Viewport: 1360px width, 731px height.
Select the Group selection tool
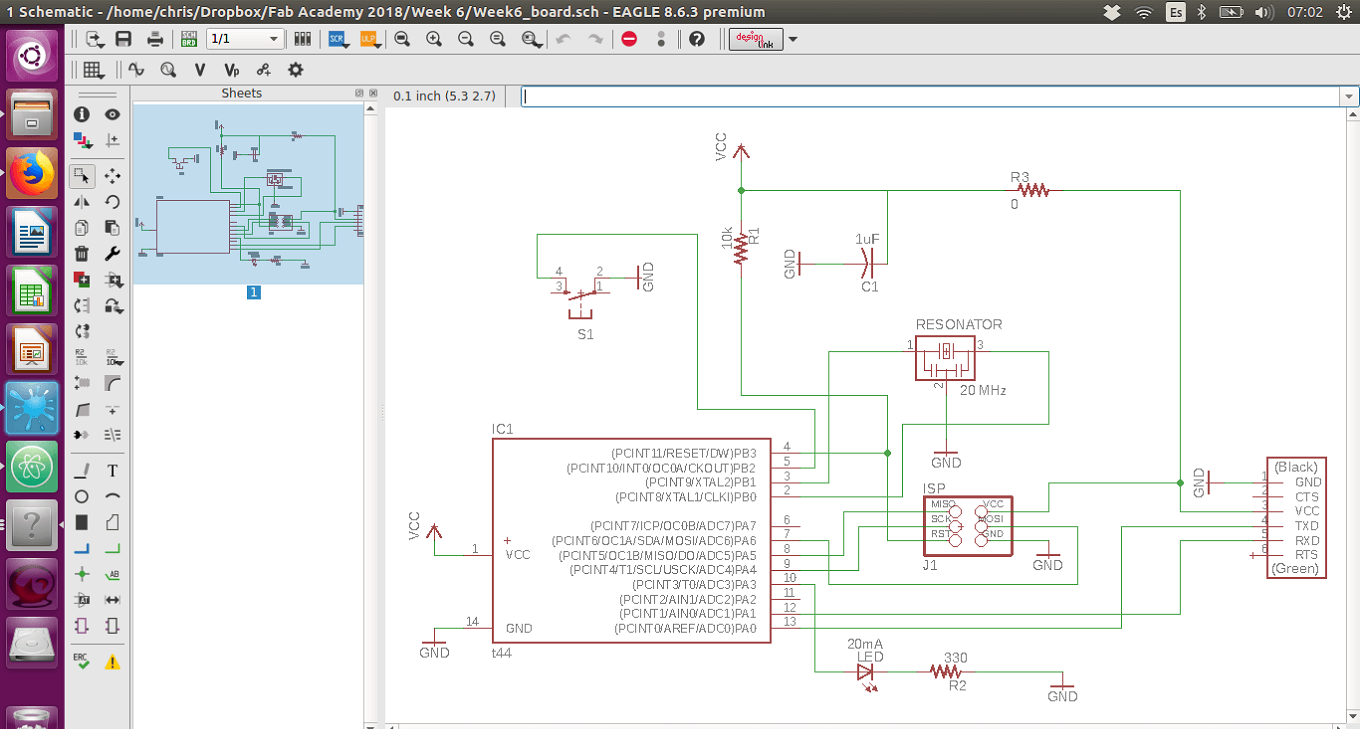82,176
